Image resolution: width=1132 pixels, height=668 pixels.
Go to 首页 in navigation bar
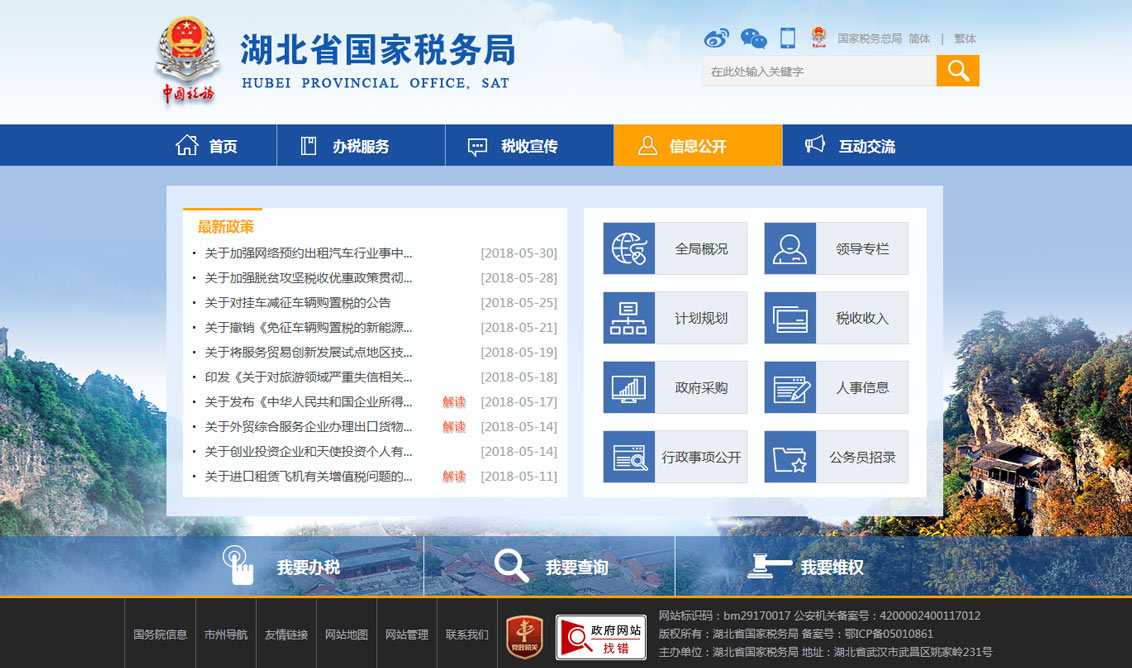(x=208, y=146)
